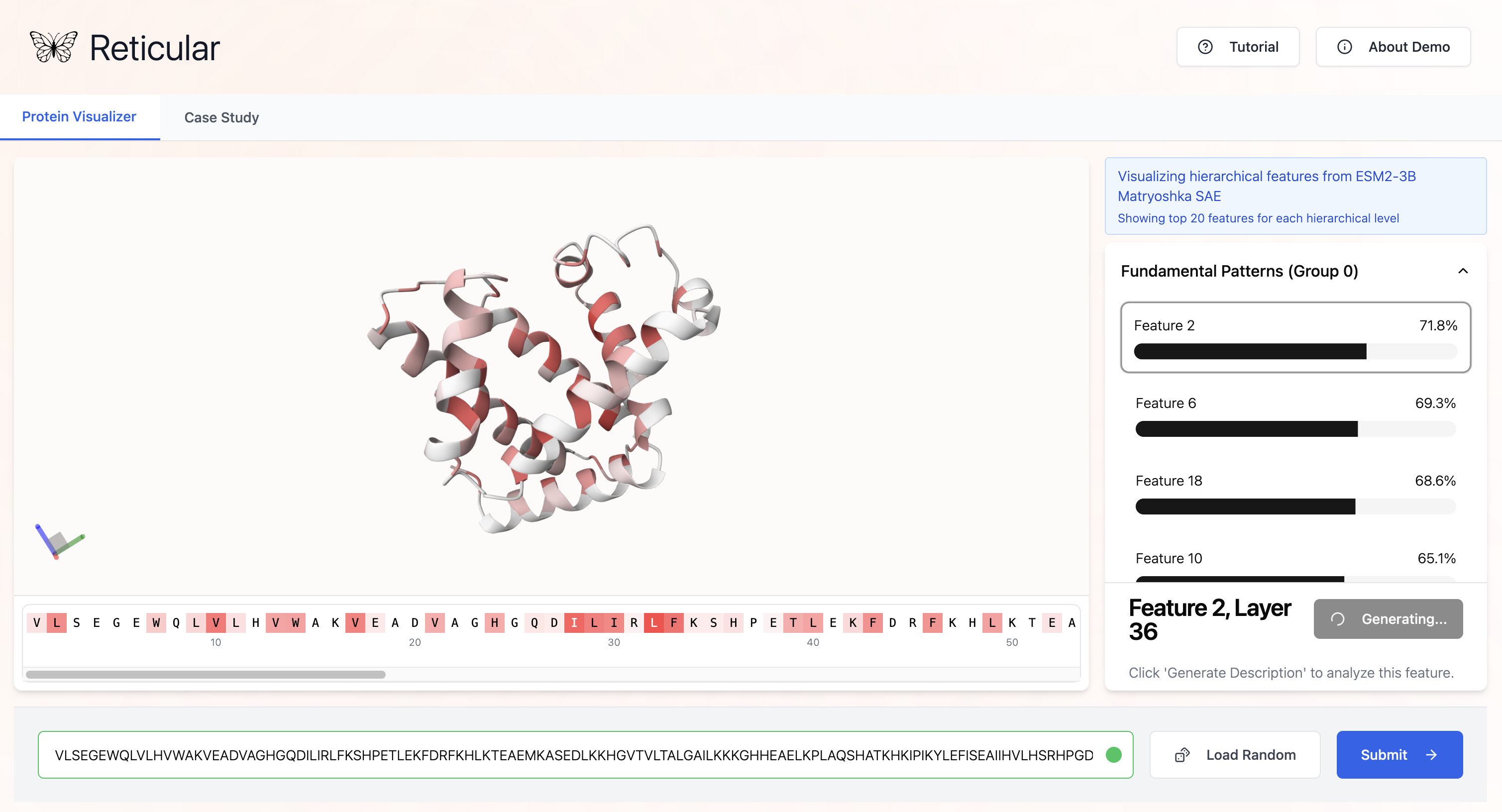
Task: Select Feature 6 at 69.3%
Action: tap(1295, 415)
